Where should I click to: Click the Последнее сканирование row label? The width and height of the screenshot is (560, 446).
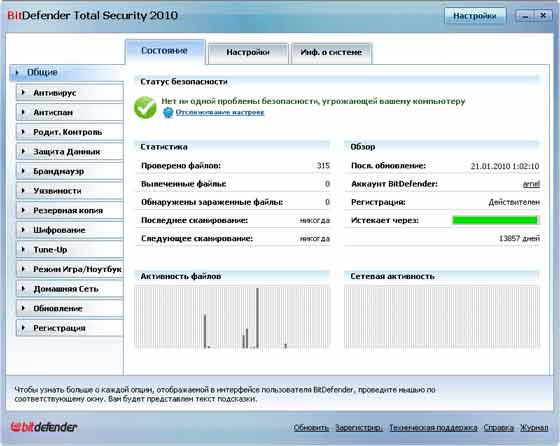click(x=194, y=220)
